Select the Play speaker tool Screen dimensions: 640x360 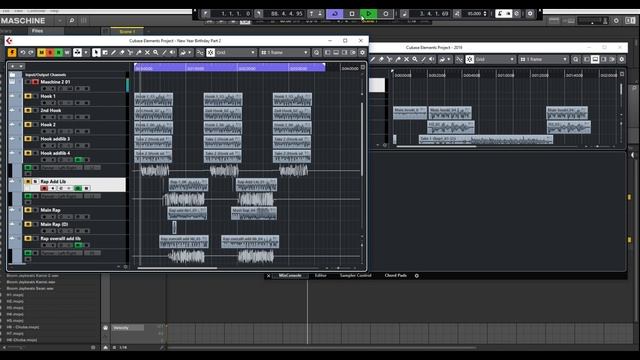173,53
